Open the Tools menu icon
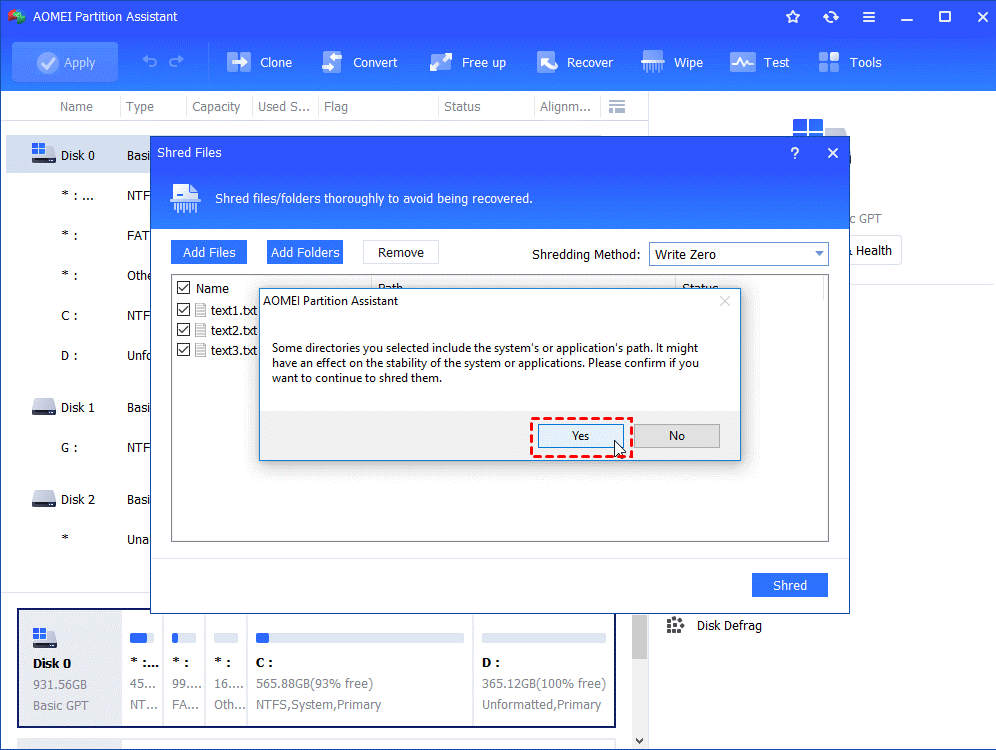 coord(829,62)
